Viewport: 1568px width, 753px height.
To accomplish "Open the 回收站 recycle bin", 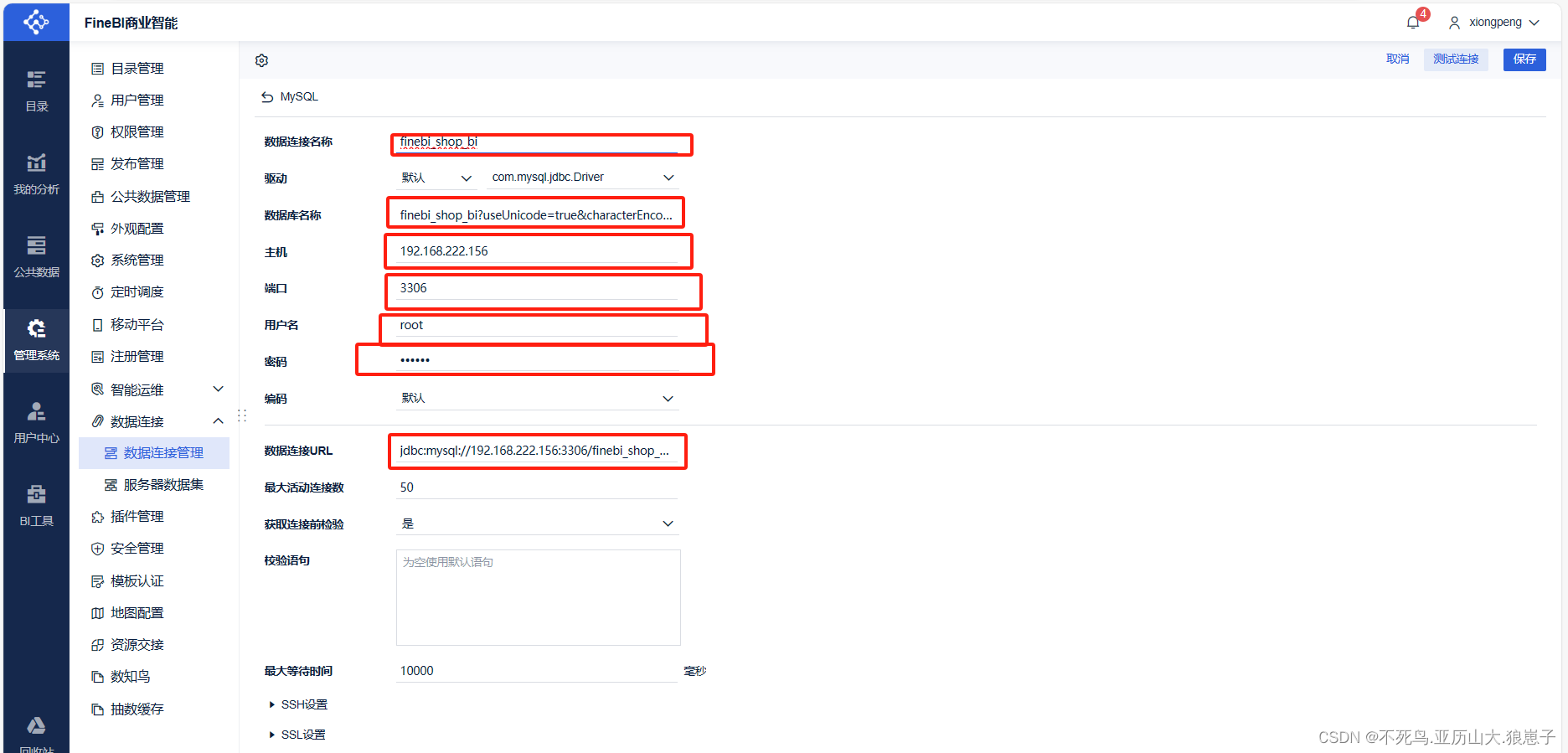I will [36, 735].
